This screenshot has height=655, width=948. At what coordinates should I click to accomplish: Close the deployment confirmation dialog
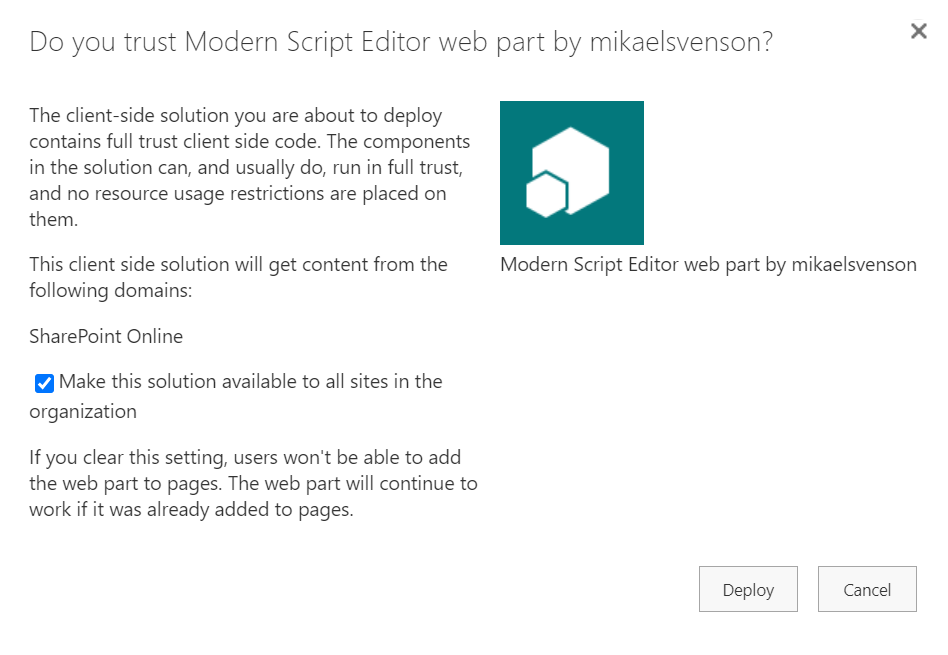(918, 31)
